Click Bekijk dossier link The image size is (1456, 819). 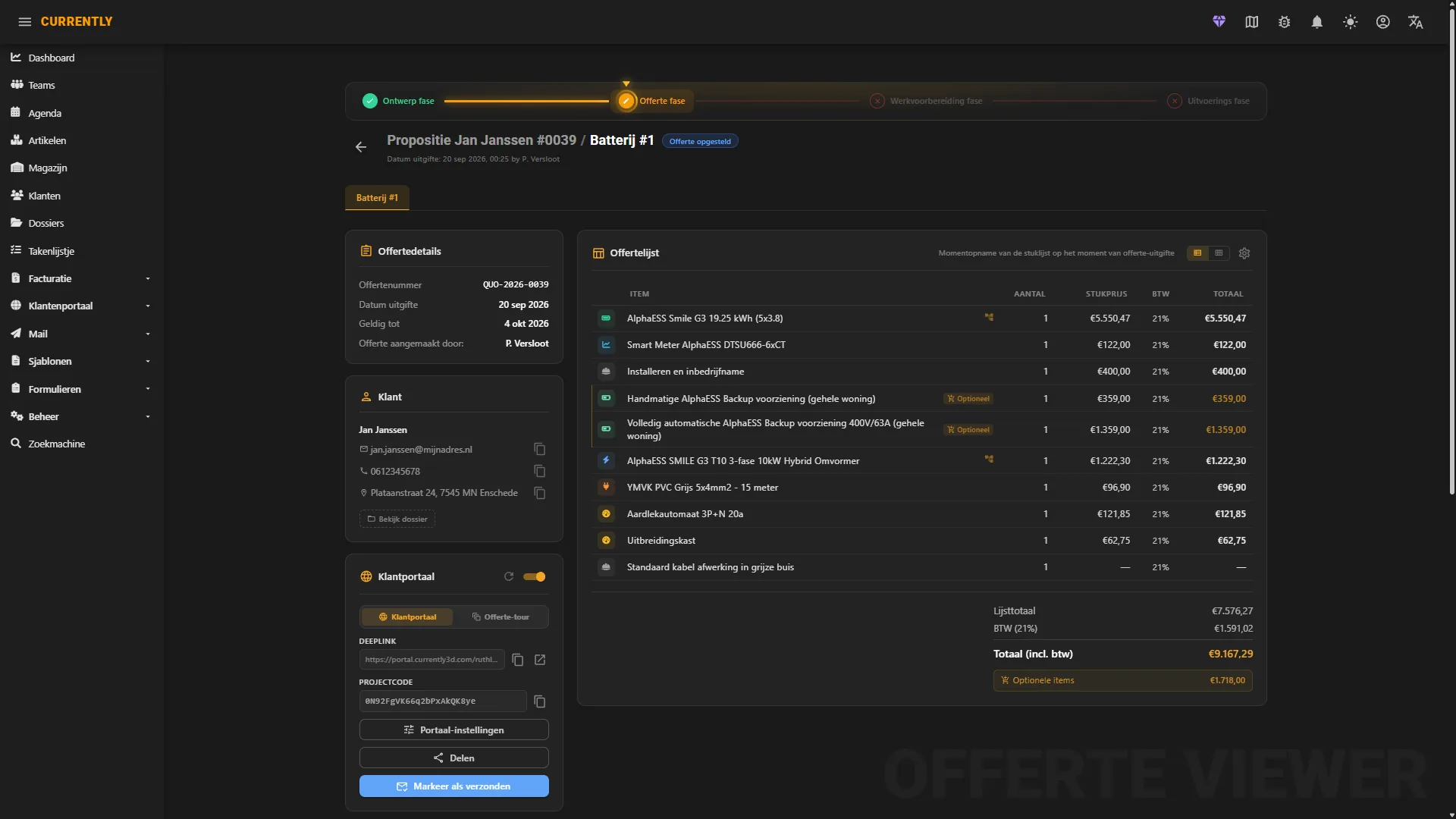click(397, 519)
